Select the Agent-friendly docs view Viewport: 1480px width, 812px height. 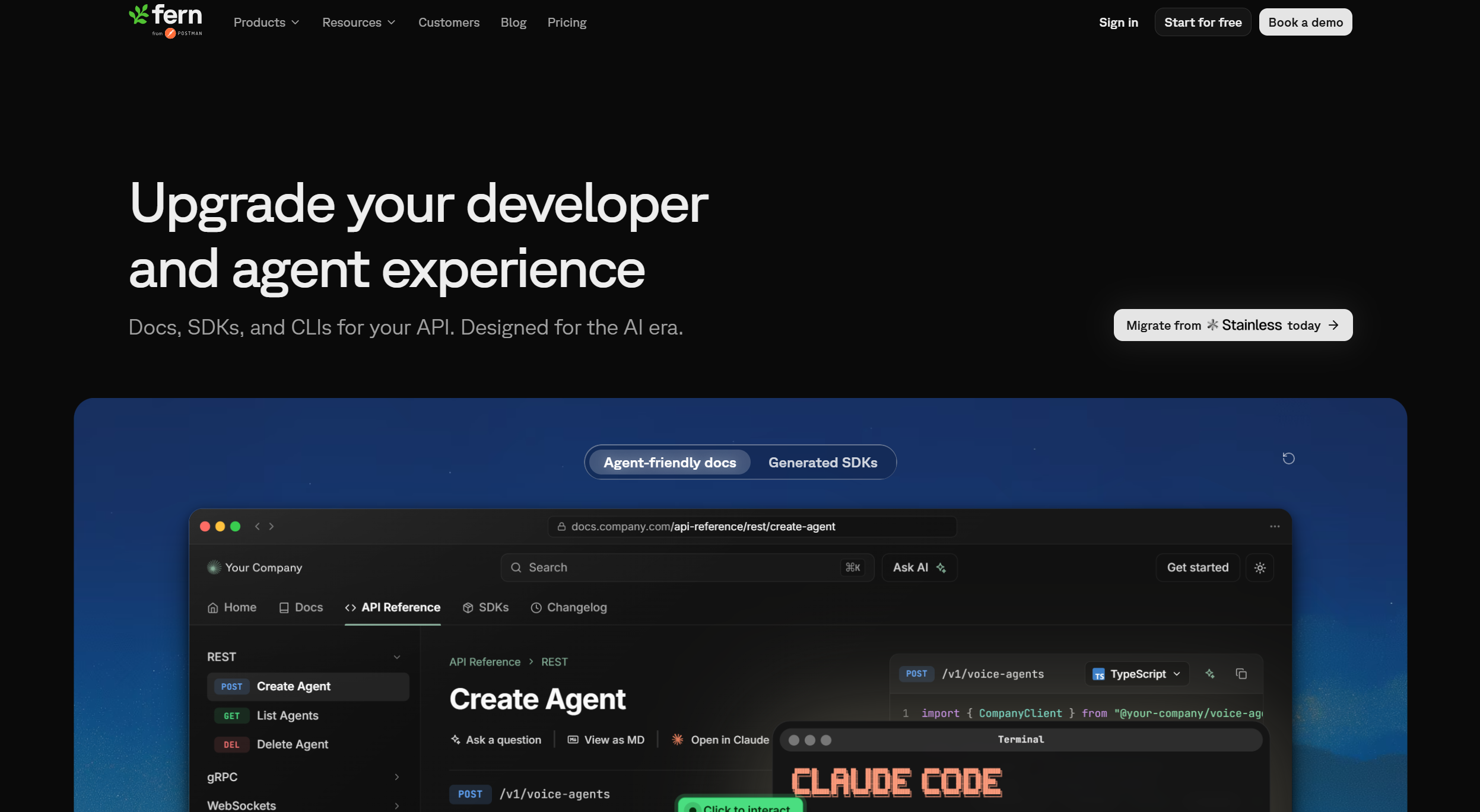(669, 463)
